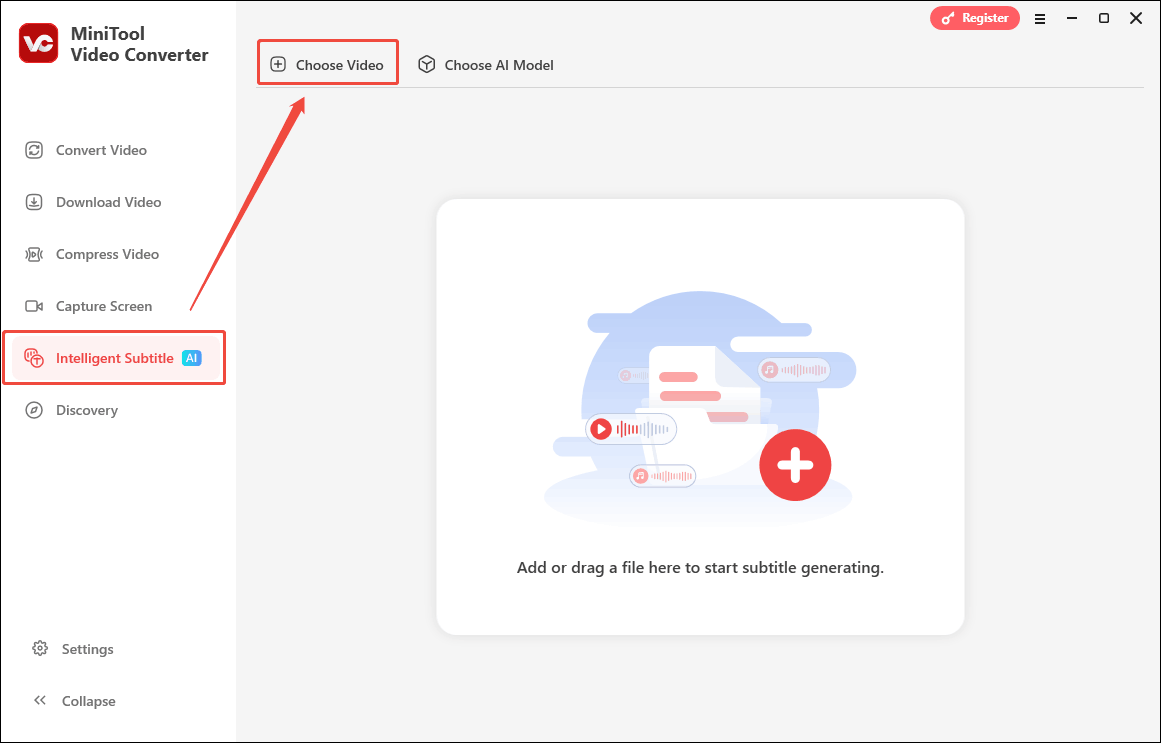Viewport: 1161px width, 743px height.
Task: Select the Convert Video sidebar icon
Action: tap(34, 149)
